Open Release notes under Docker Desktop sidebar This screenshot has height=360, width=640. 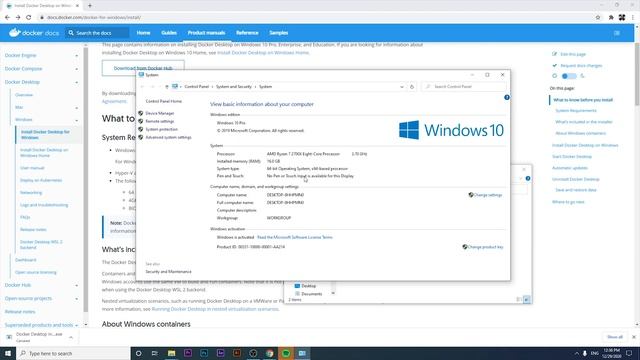(33, 230)
